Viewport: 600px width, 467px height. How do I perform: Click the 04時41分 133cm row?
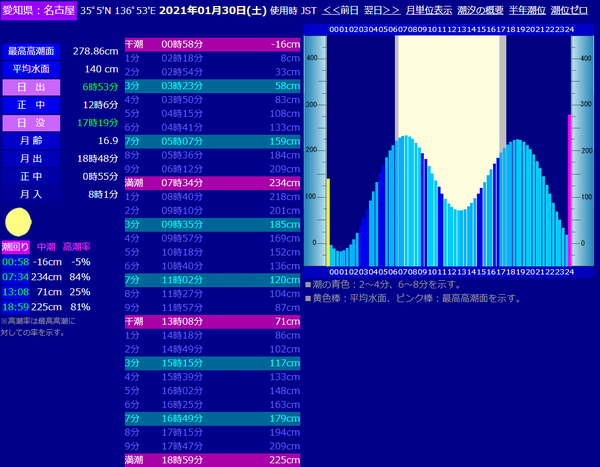pos(212,127)
